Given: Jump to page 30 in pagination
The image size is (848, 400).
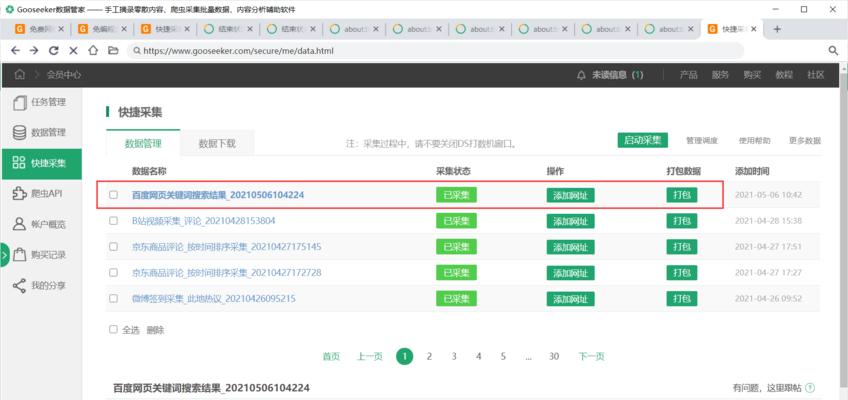Looking at the screenshot, I should coord(554,356).
